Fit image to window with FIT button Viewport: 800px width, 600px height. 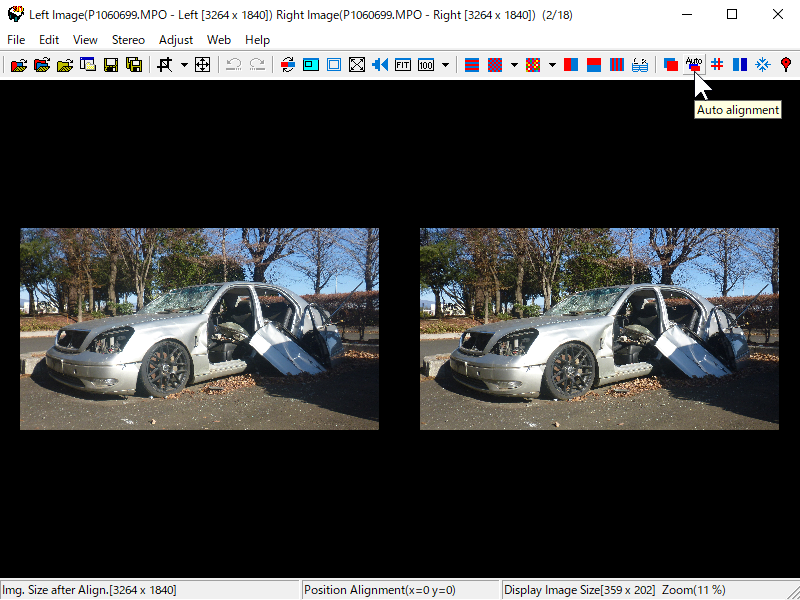[403, 65]
